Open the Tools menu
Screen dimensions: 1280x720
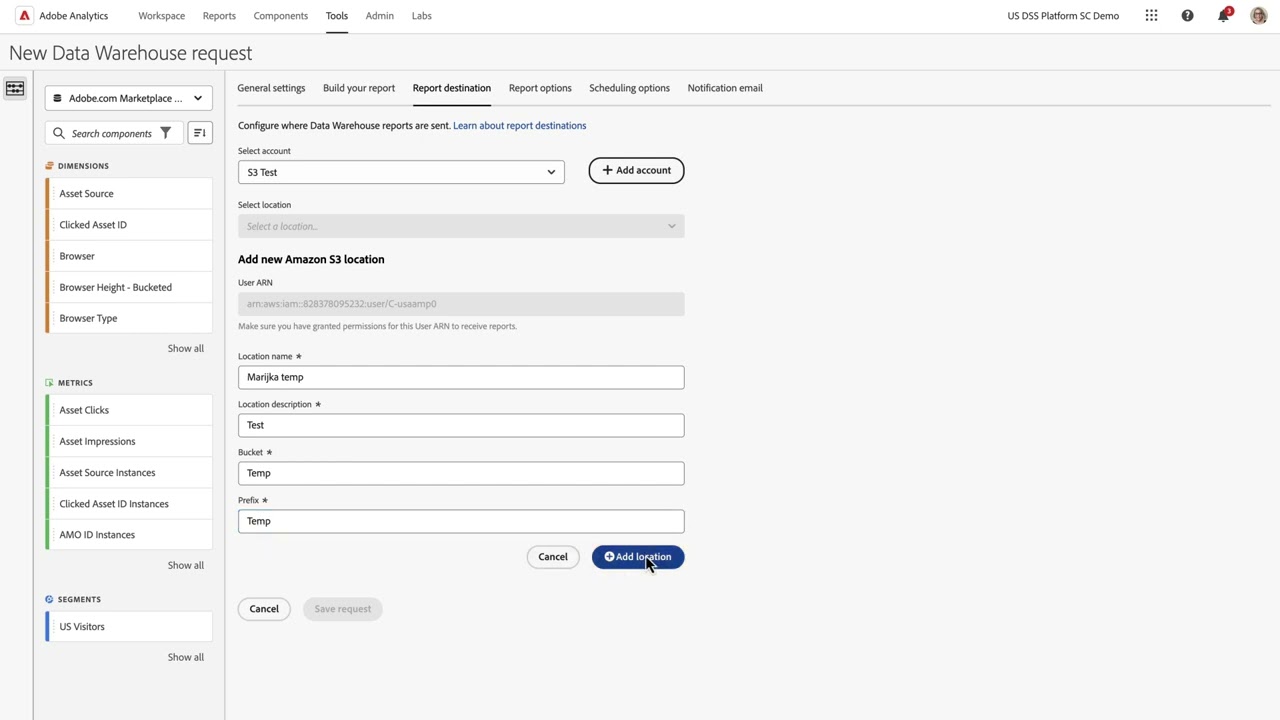[337, 16]
